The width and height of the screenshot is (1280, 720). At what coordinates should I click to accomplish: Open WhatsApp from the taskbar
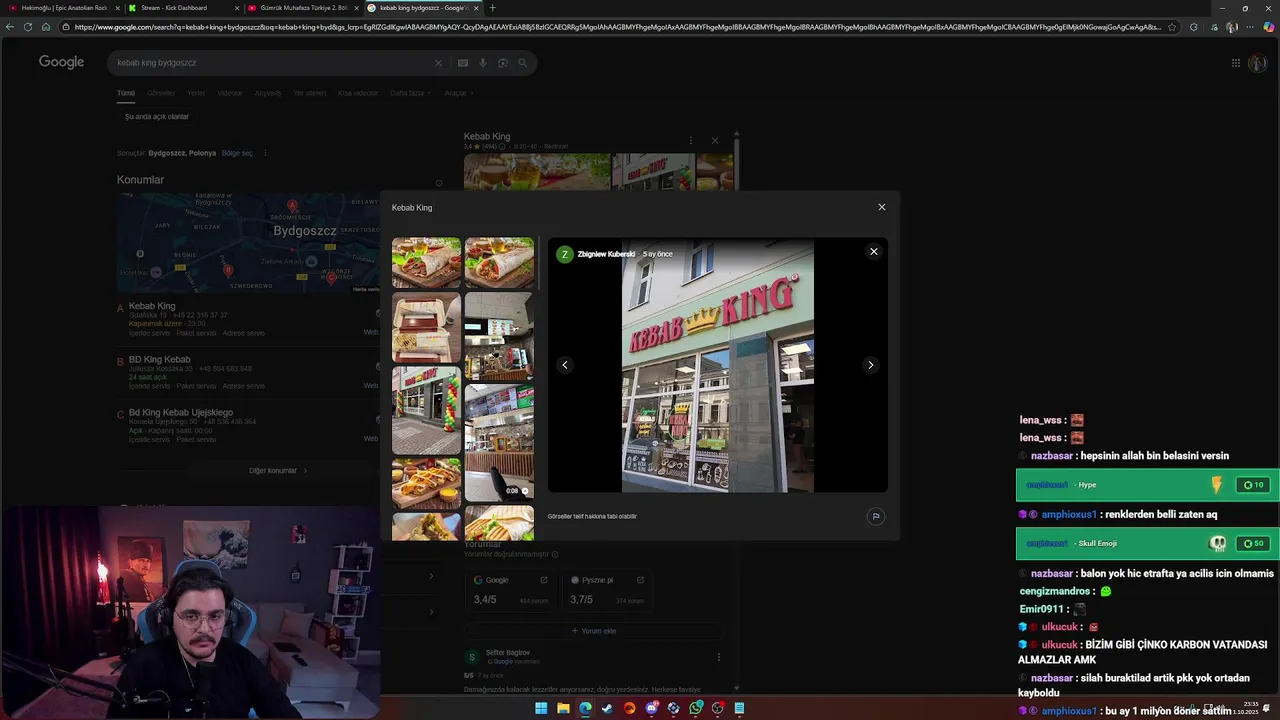pos(695,708)
